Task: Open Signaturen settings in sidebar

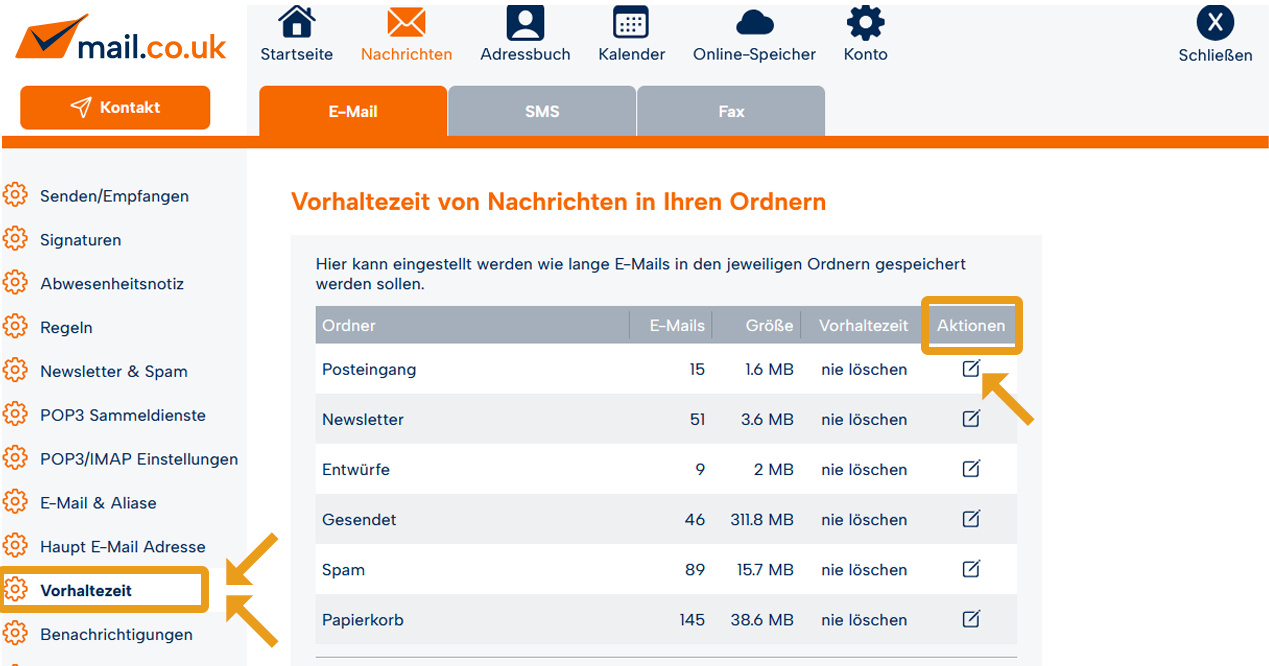Action: click(80, 240)
